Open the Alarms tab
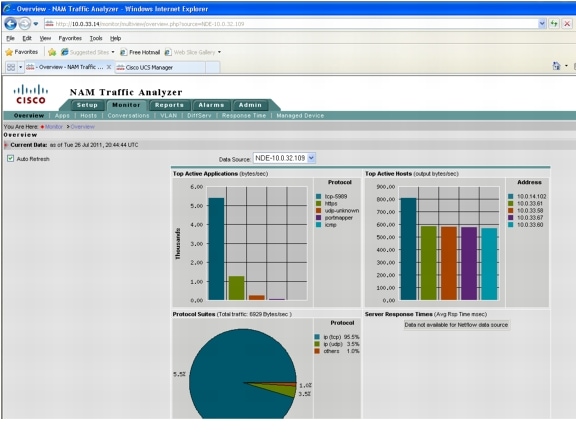Image resolution: width=576 pixels, height=440 pixels. click(x=211, y=105)
